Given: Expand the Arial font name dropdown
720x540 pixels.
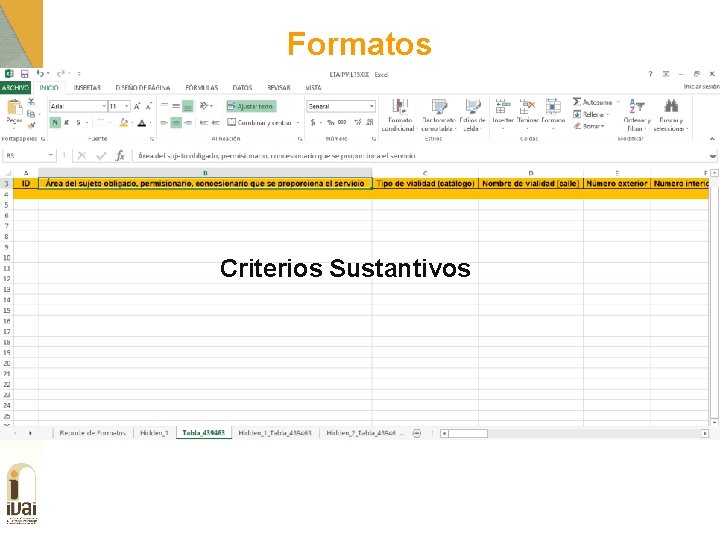Looking at the screenshot, I should (104, 106).
